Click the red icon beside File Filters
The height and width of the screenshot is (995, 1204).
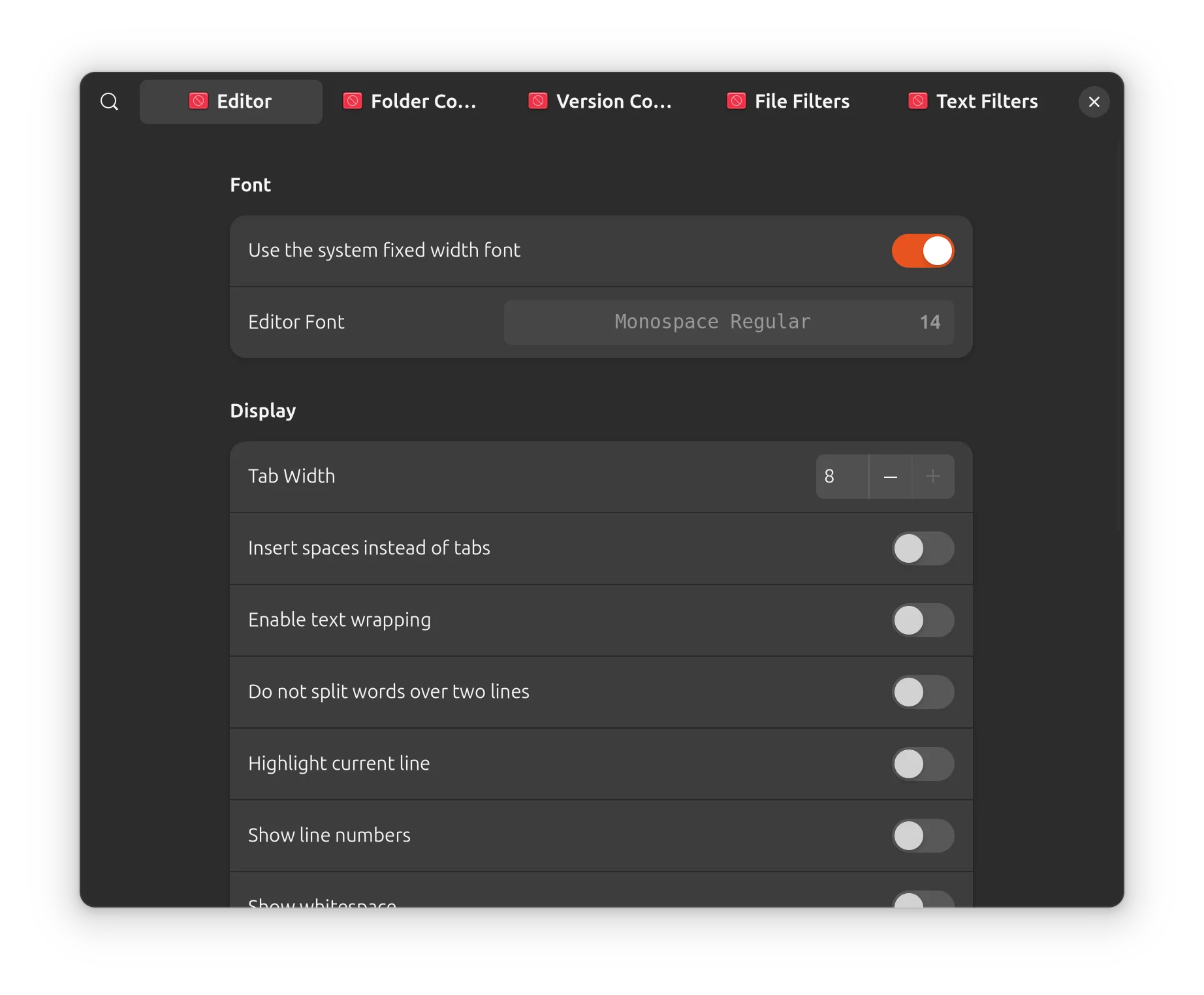click(737, 101)
